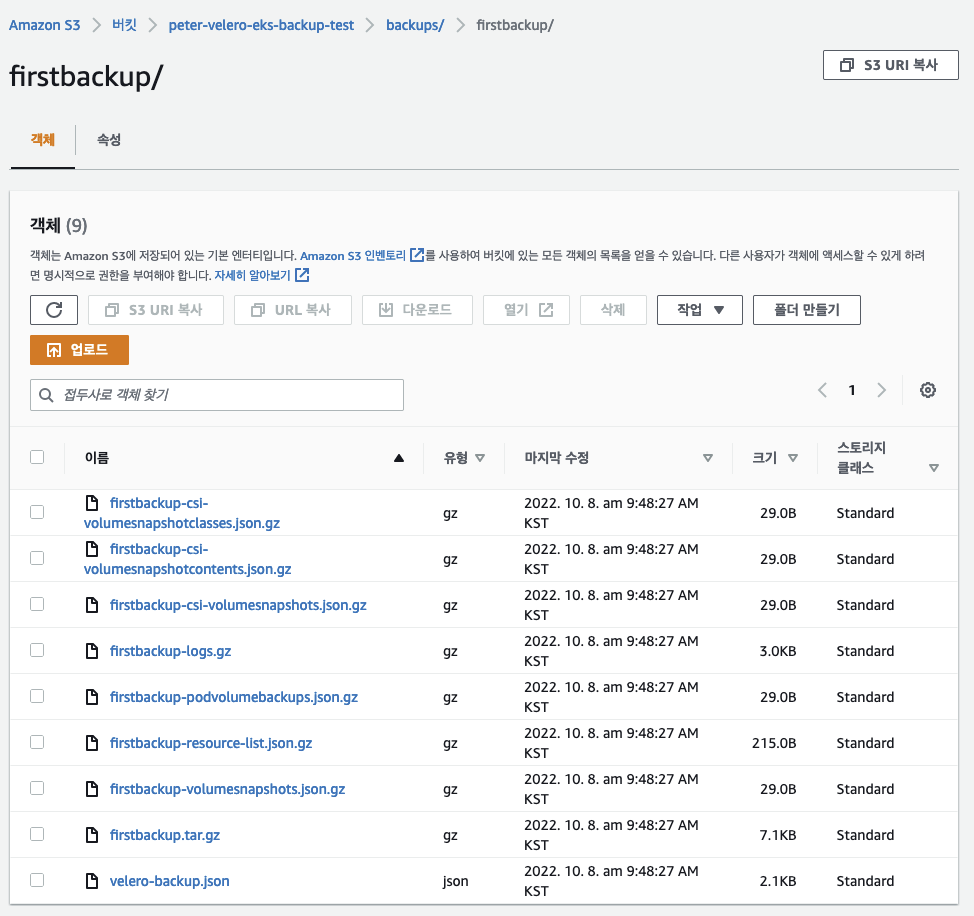Click file icon of firstbackup-podvolumebackups.json.gz
The height and width of the screenshot is (916, 974).
[x=92, y=697]
